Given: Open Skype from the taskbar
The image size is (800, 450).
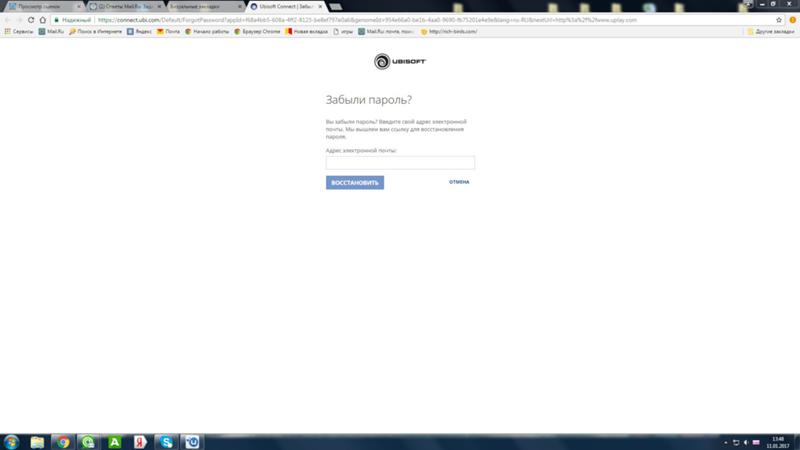Looking at the screenshot, I should (x=166, y=442).
